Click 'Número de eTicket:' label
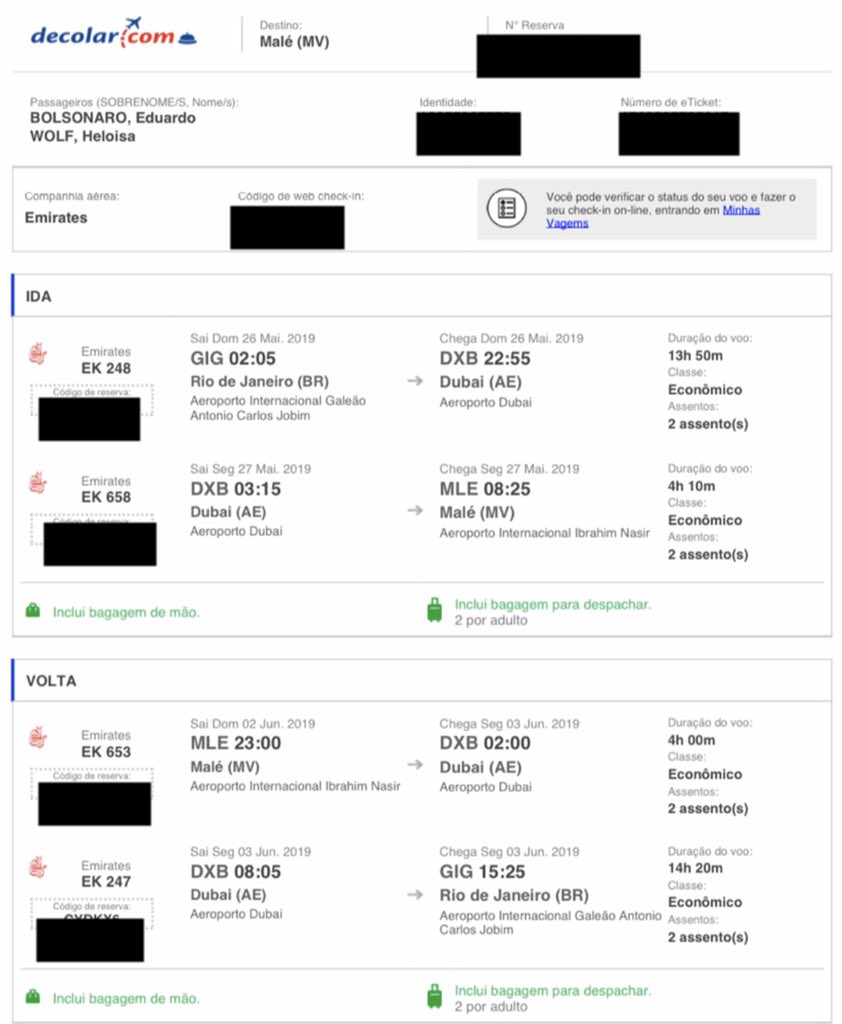Screen dimensions: 842x1024 coord(671,103)
